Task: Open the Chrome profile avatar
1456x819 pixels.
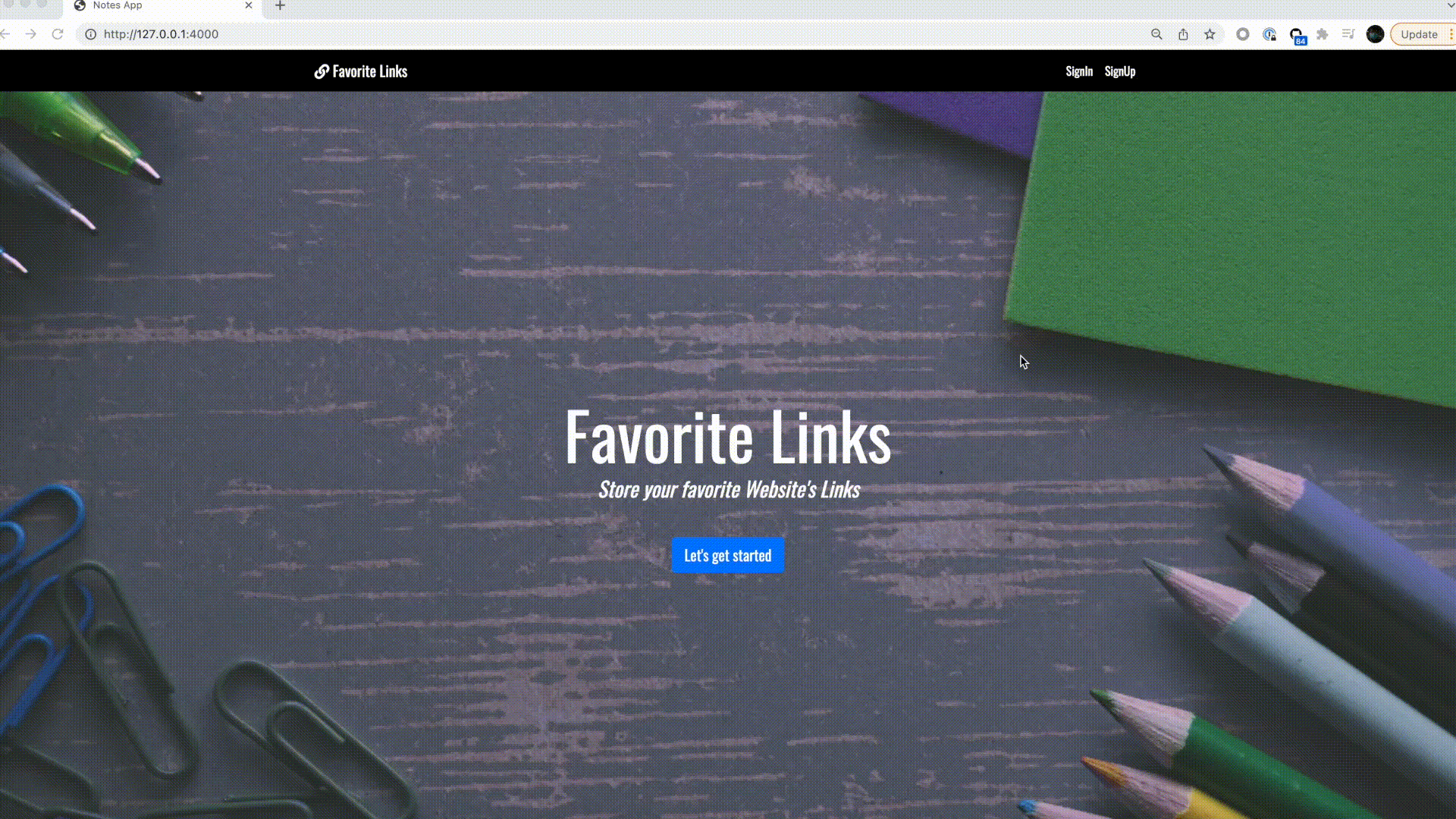Action: (x=1375, y=34)
